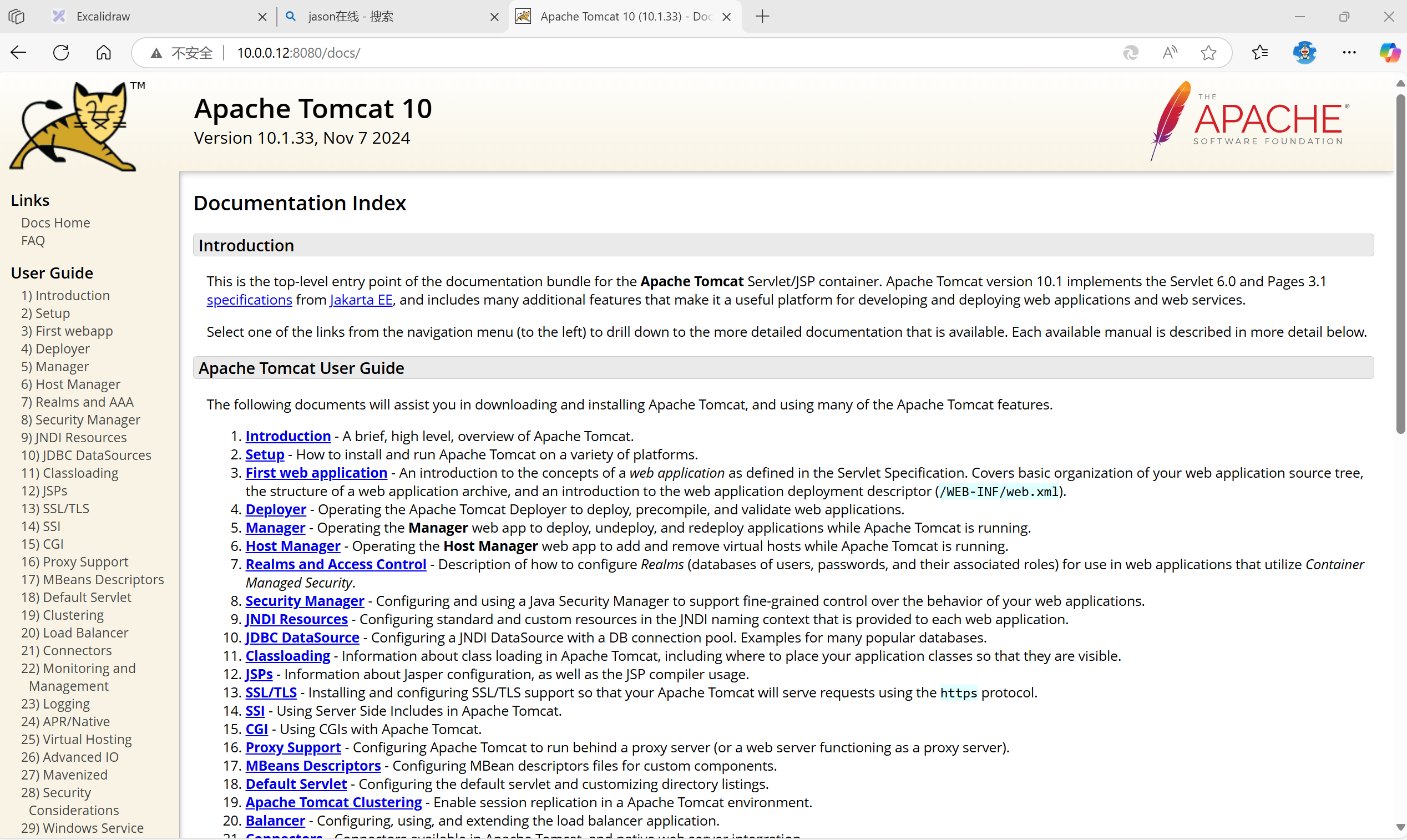The height and width of the screenshot is (840, 1407).
Task: Follow the specifications link in Introduction
Action: 250,300
